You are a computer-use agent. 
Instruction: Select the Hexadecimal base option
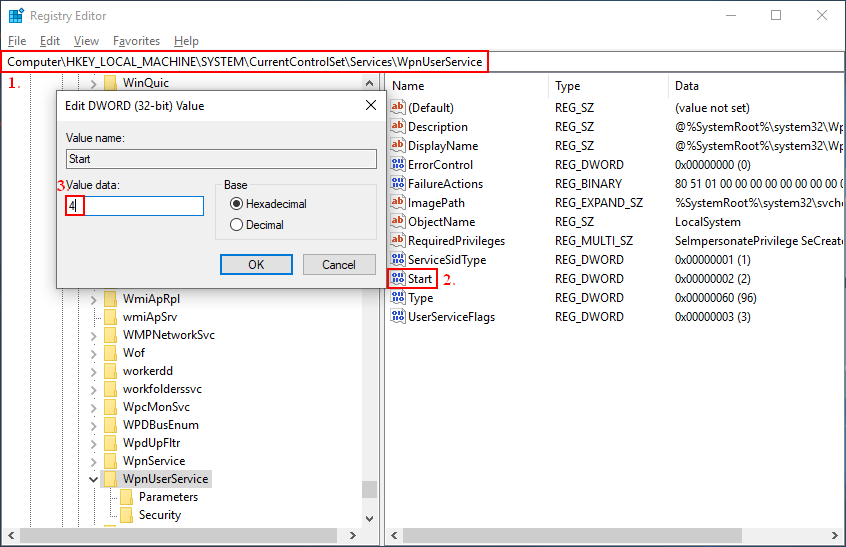[237, 204]
